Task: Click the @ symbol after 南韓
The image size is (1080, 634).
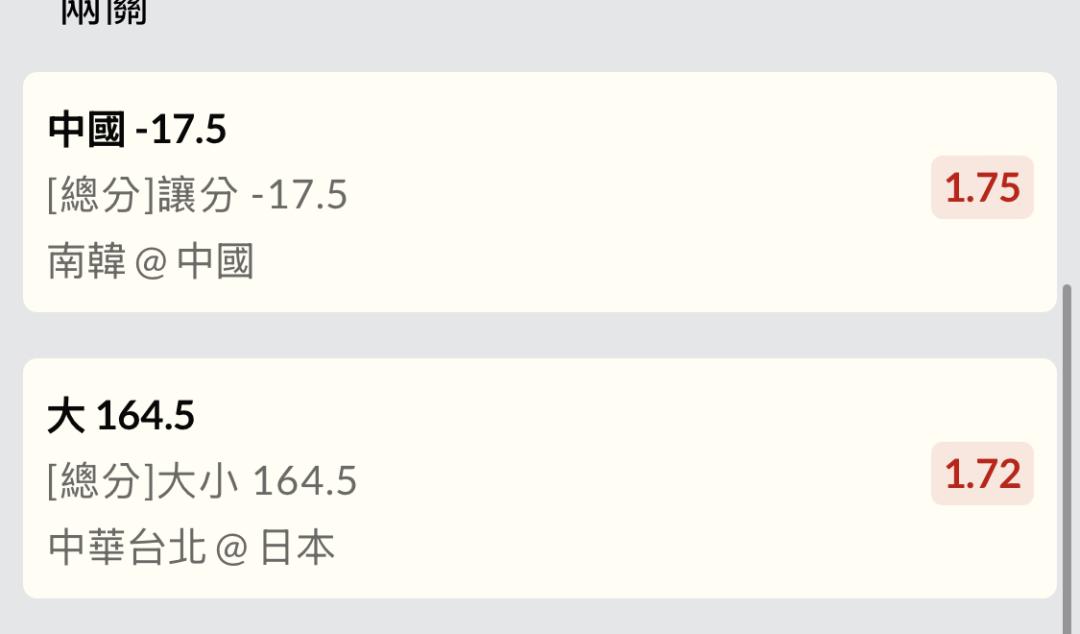Action: click(x=151, y=263)
